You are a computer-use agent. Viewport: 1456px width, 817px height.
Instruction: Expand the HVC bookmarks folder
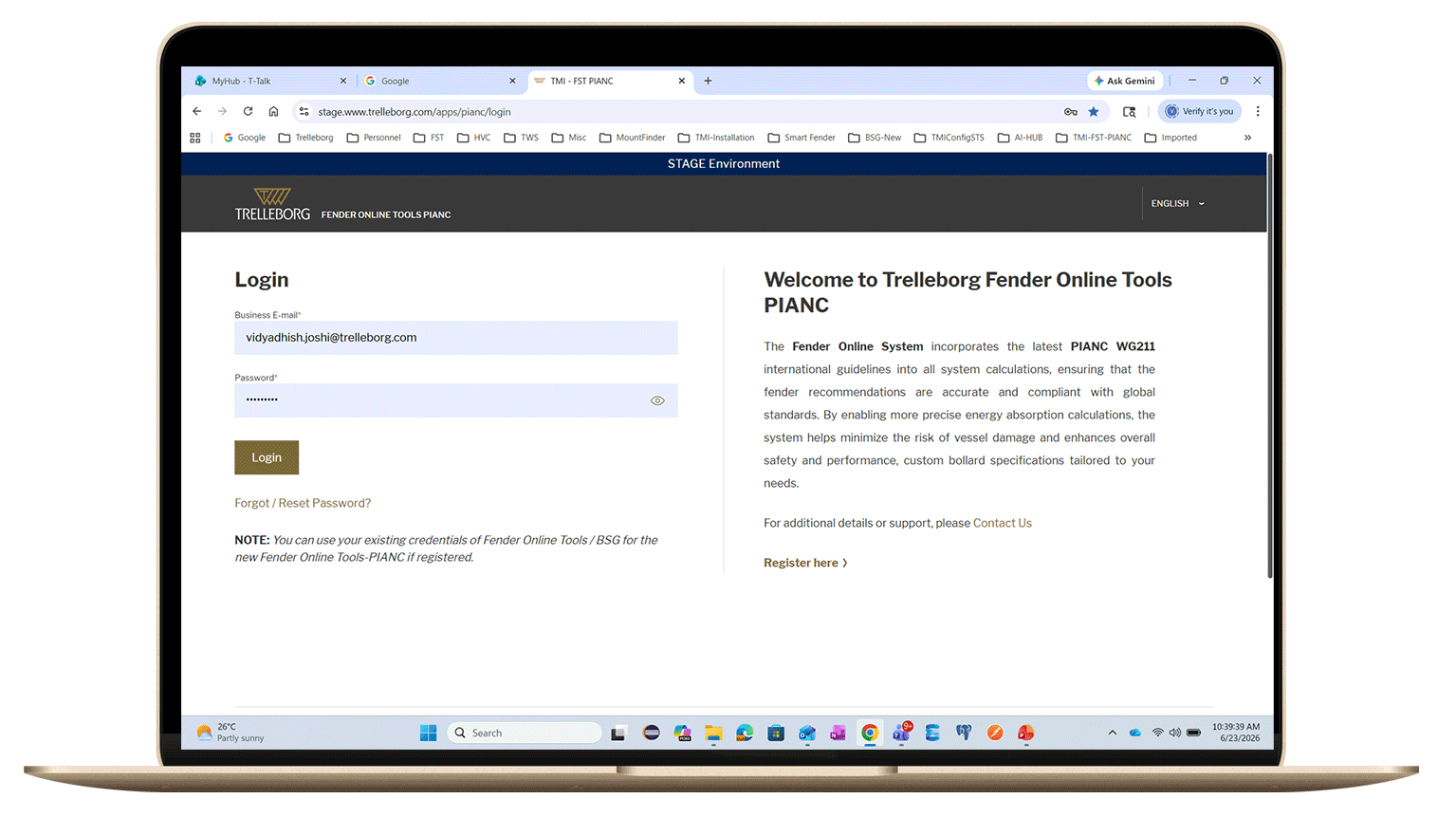click(474, 138)
